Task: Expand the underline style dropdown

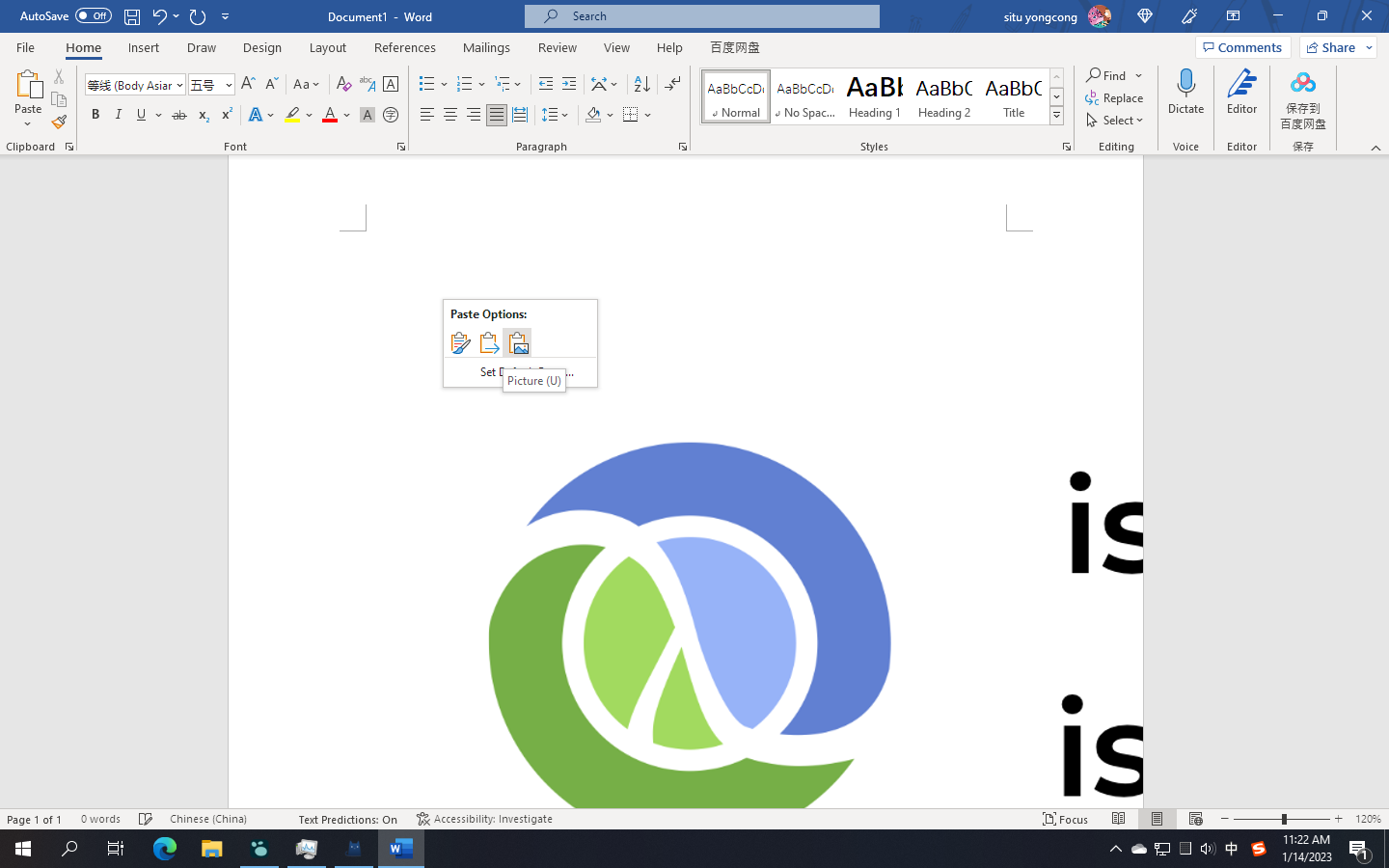Action: (x=157, y=115)
